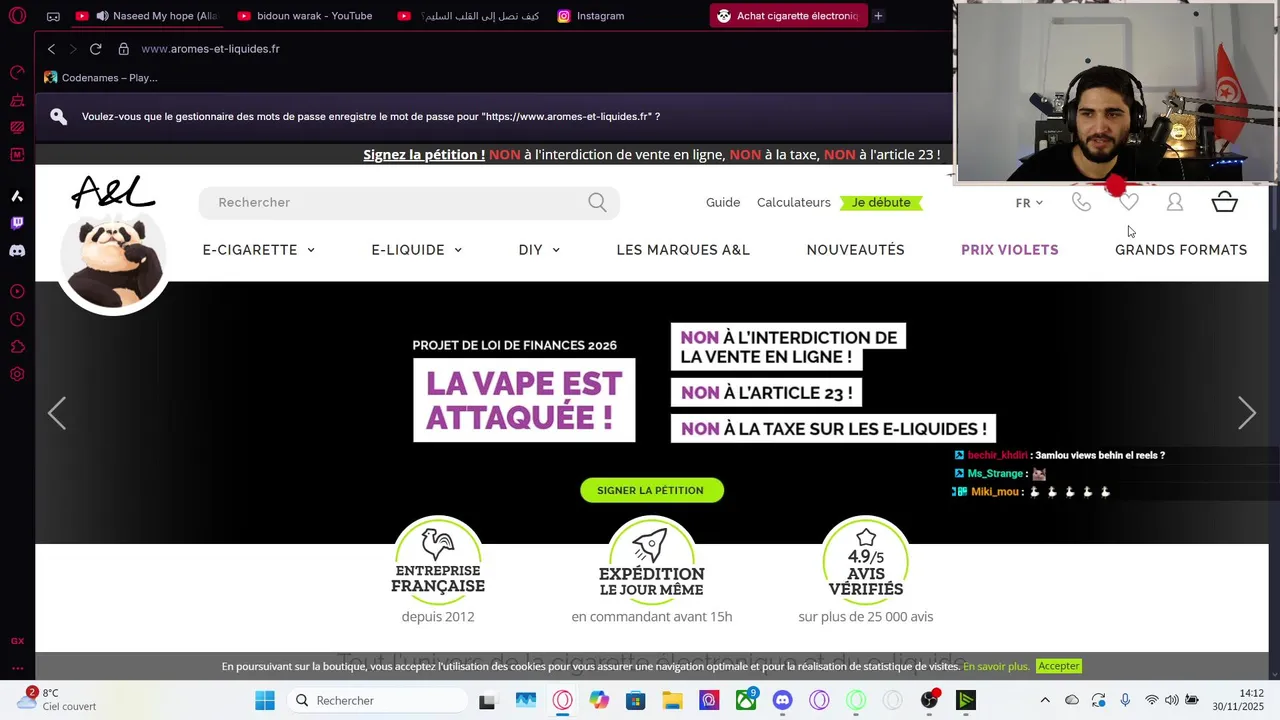Open the Opera GX main menu logo
1280x720 pixels.
point(17,16)
